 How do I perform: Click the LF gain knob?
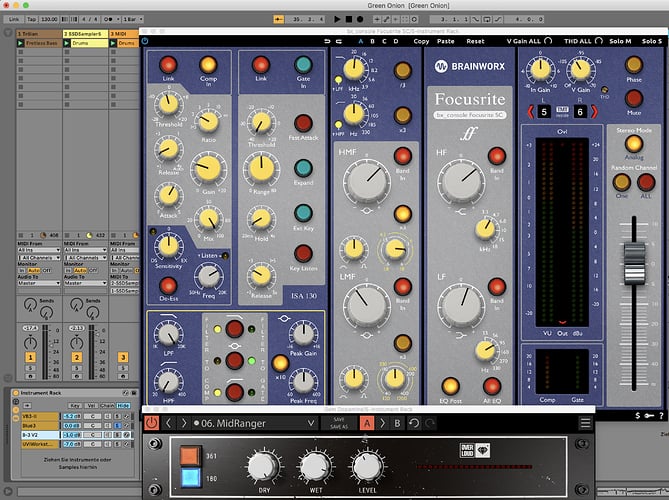(461, 306)
